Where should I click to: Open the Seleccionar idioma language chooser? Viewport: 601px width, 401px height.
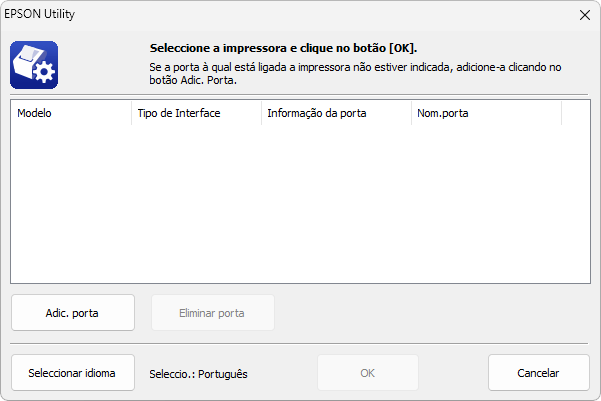73,373
